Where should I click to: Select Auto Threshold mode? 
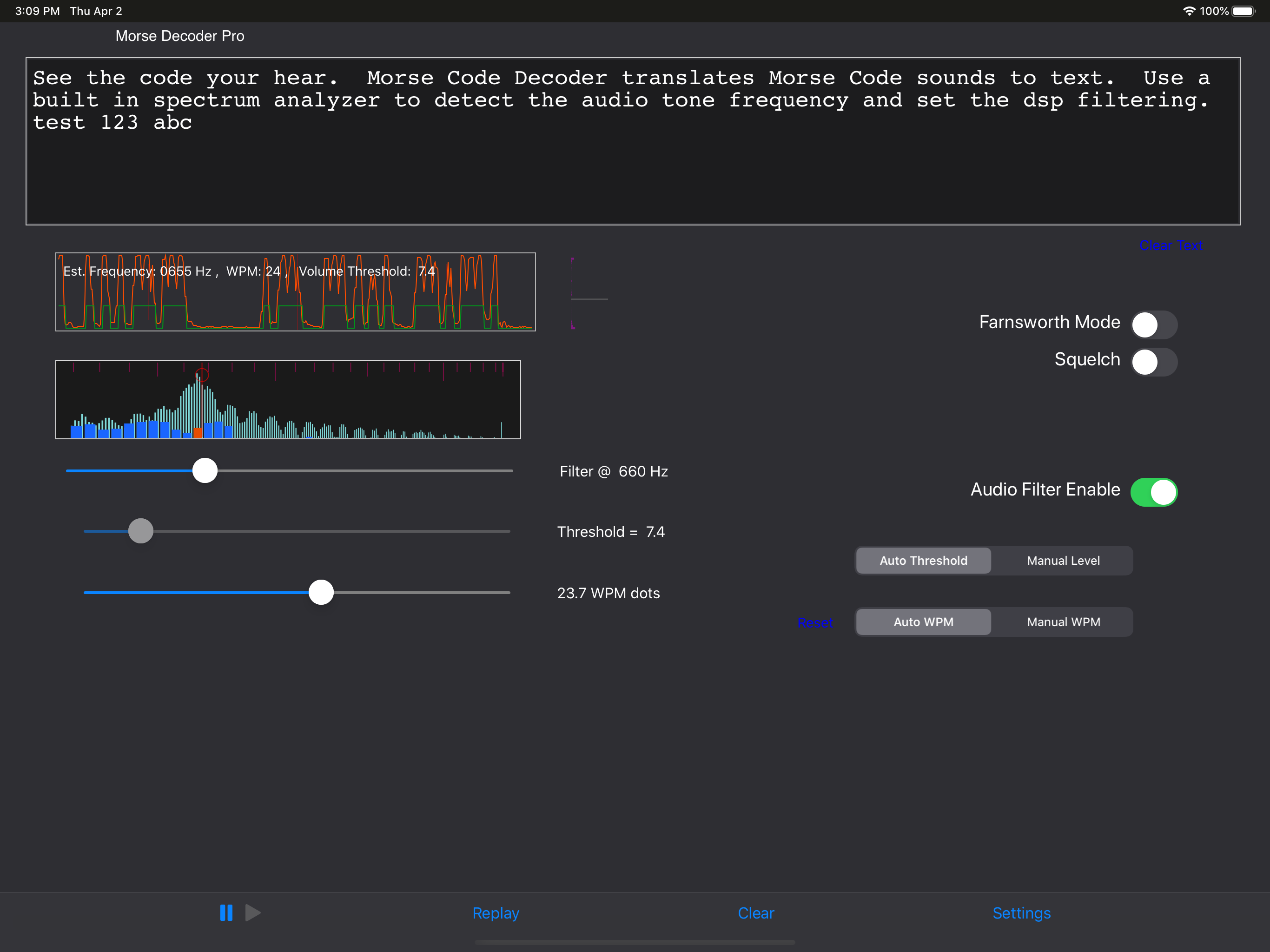(x=923, y=561)
